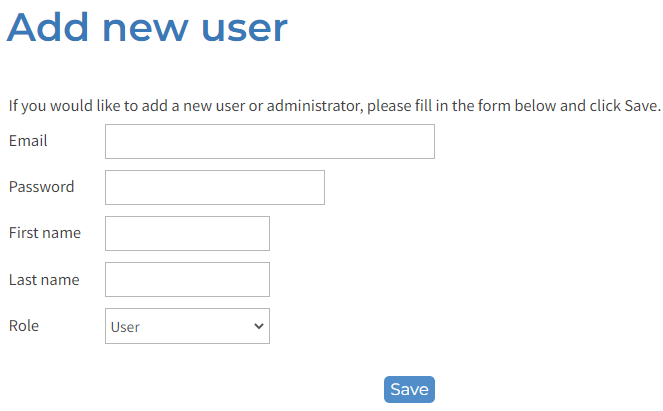
Task: Select the Last name input box
Action: coord(187,280)
